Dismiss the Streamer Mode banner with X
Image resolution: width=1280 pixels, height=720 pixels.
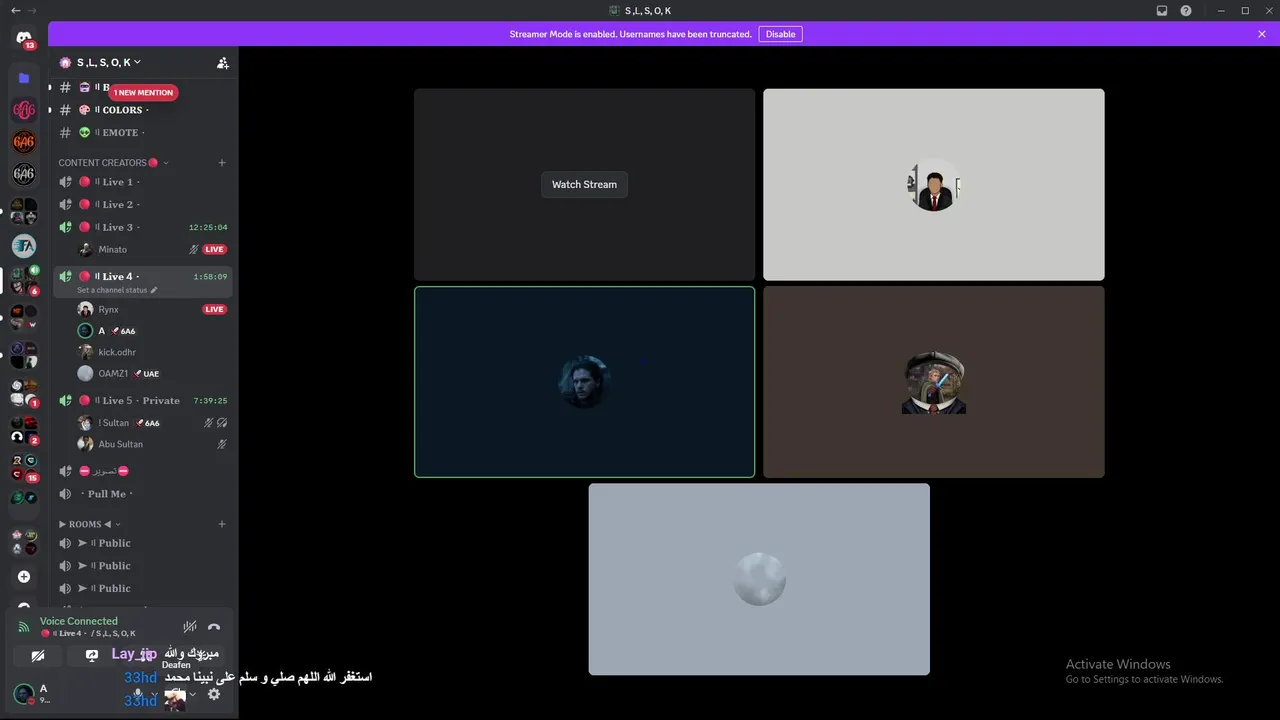tap(1262, 34)
